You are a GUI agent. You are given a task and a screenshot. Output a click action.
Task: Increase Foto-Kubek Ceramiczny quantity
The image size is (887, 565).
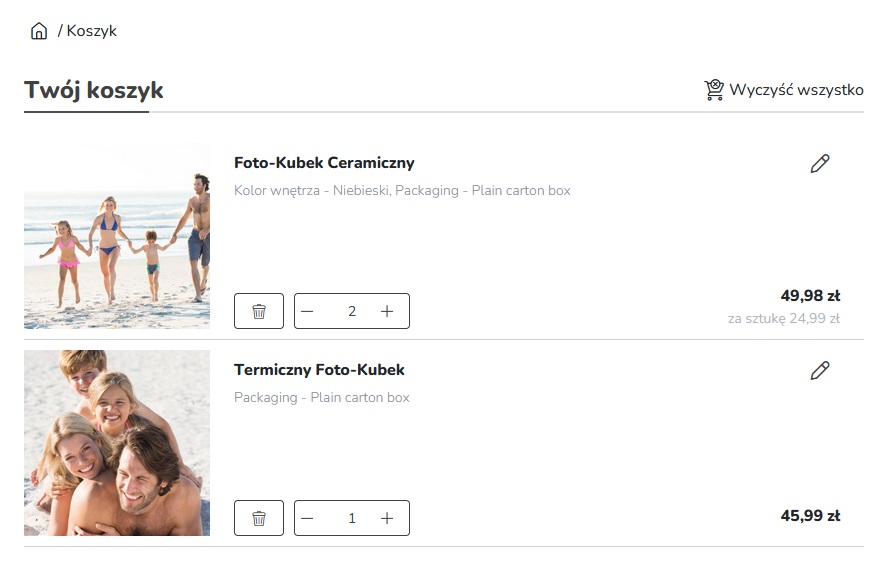pyautogui.click(x=387, y=311)
